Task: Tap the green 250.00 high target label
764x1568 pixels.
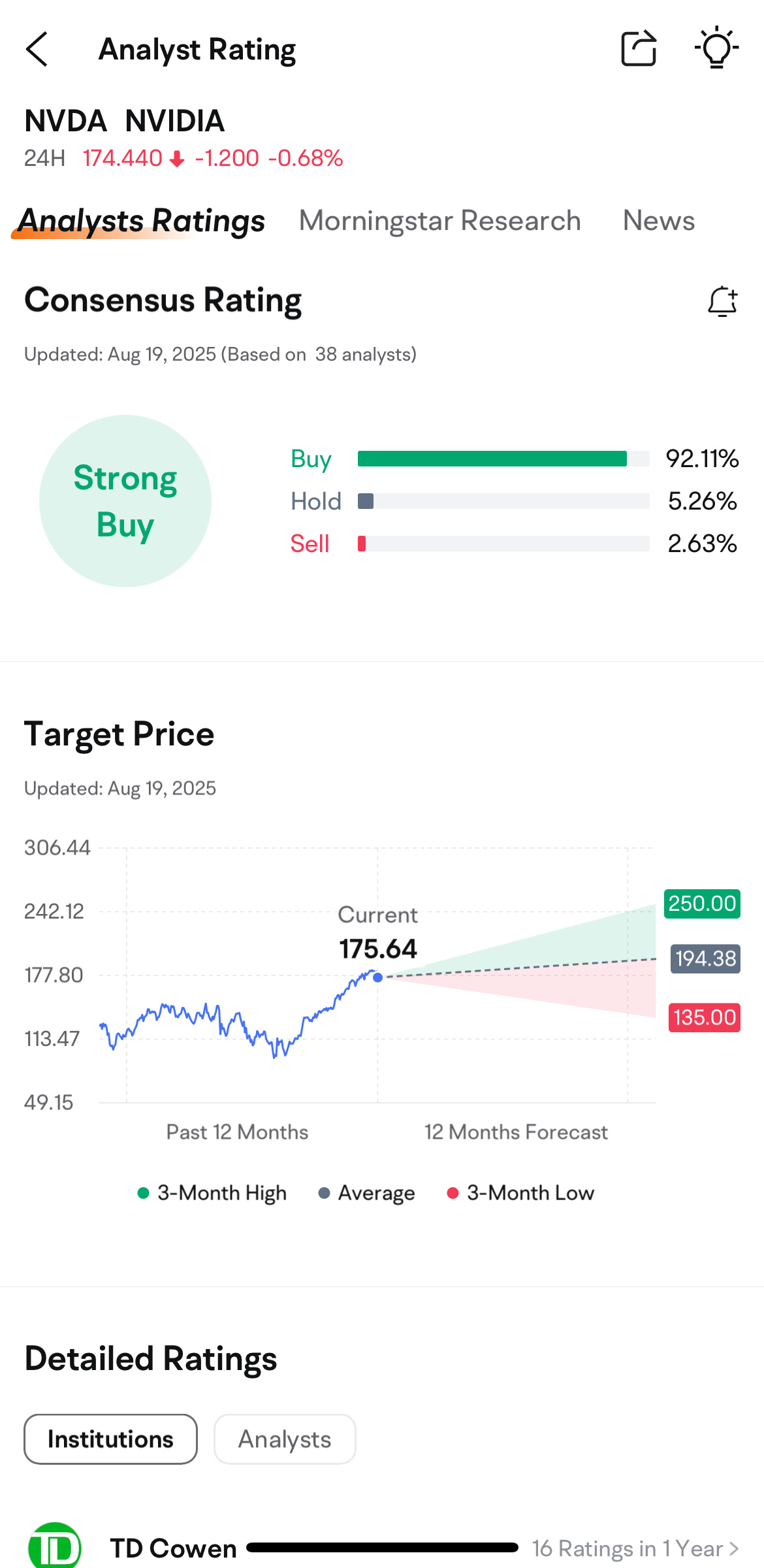Action: [x=702, y=904]
